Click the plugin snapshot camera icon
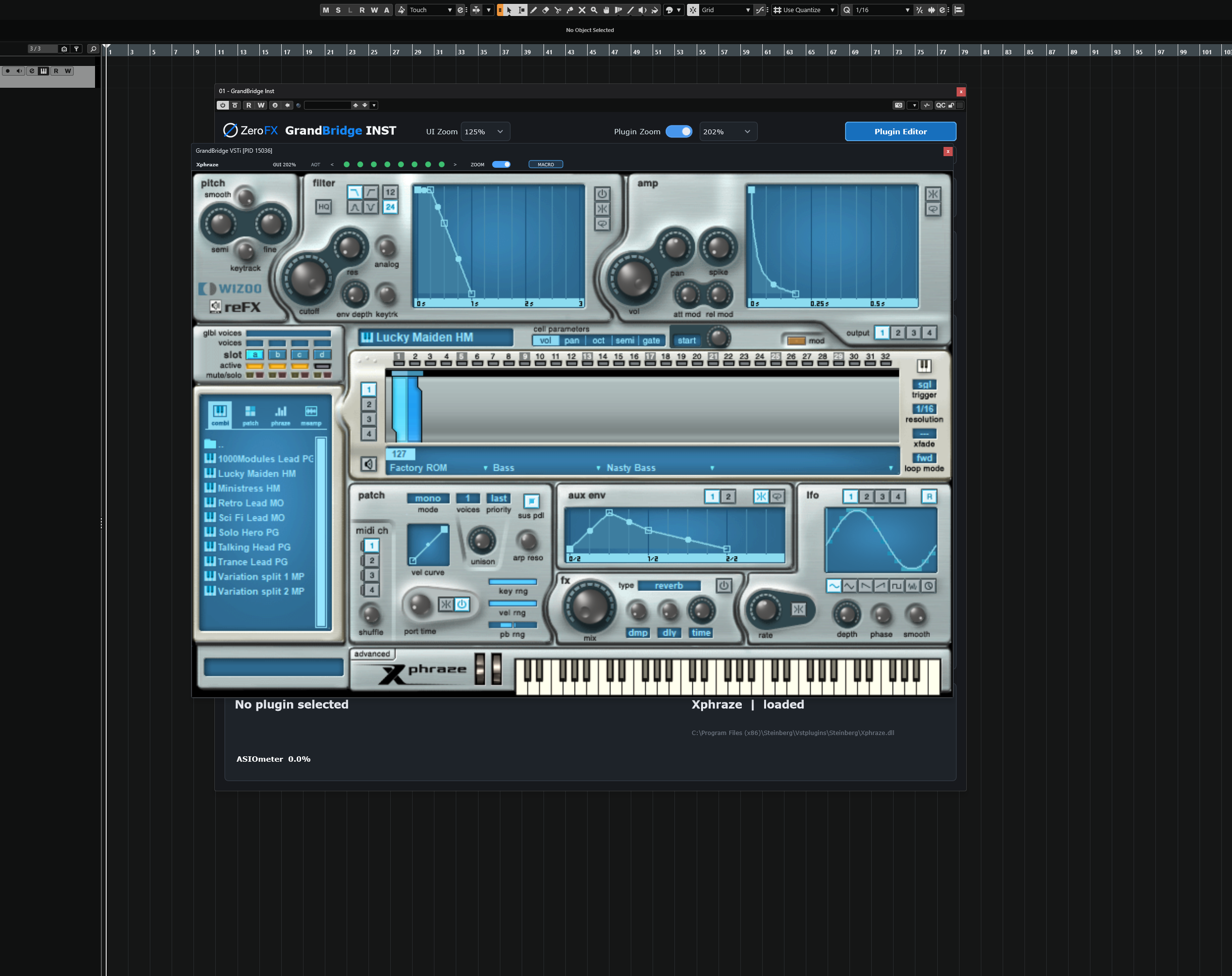This screenshot has height=976, width=1232. 899,105
